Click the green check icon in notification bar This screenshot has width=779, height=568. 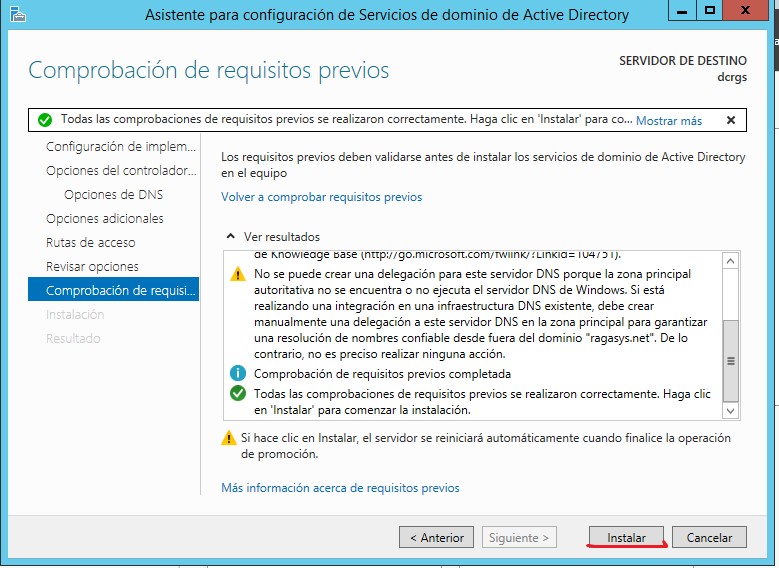[45, 120]
